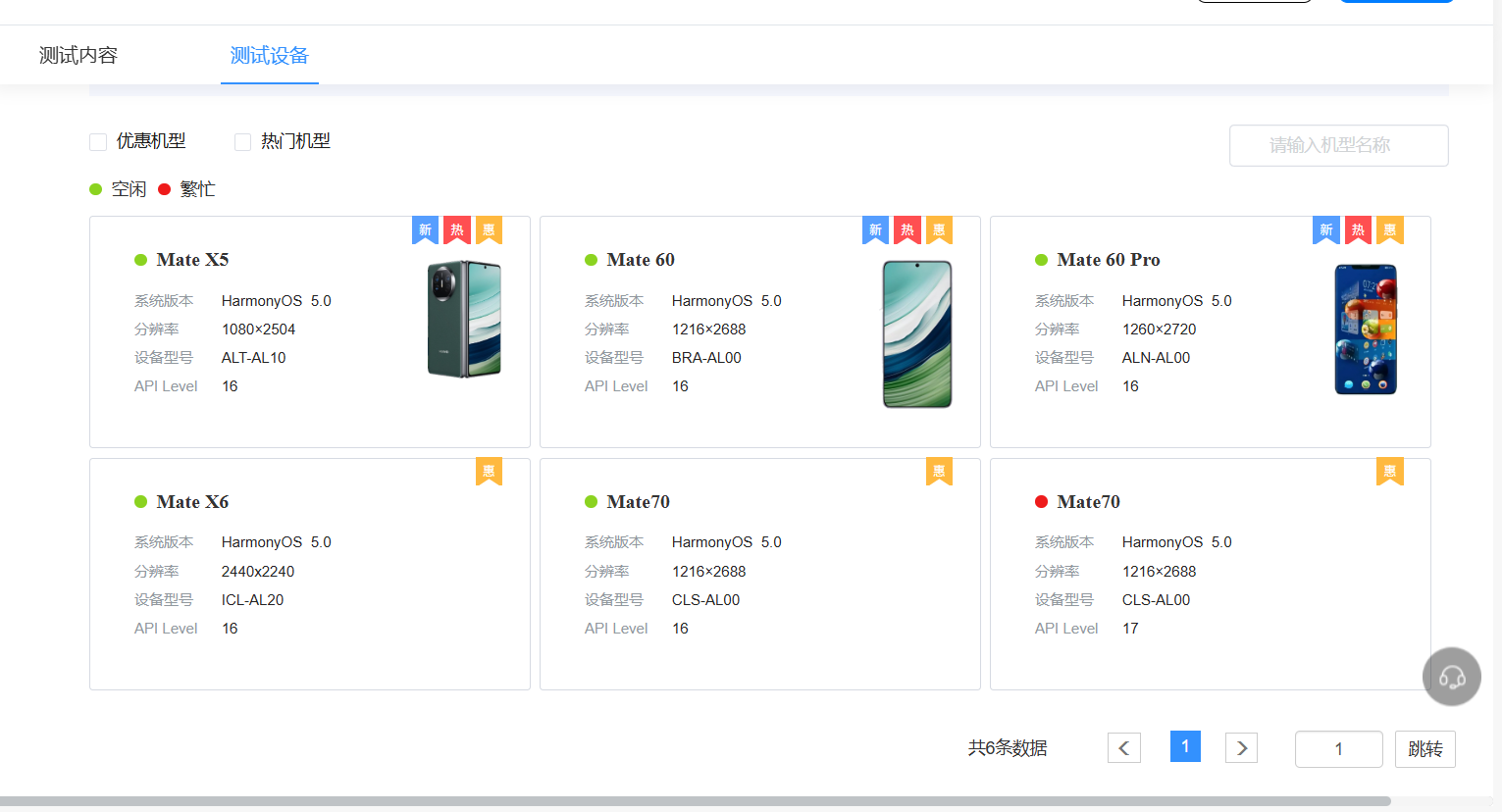Enable the 热门机型 checkbox
Screen dimensions: 1502x812
242,142
